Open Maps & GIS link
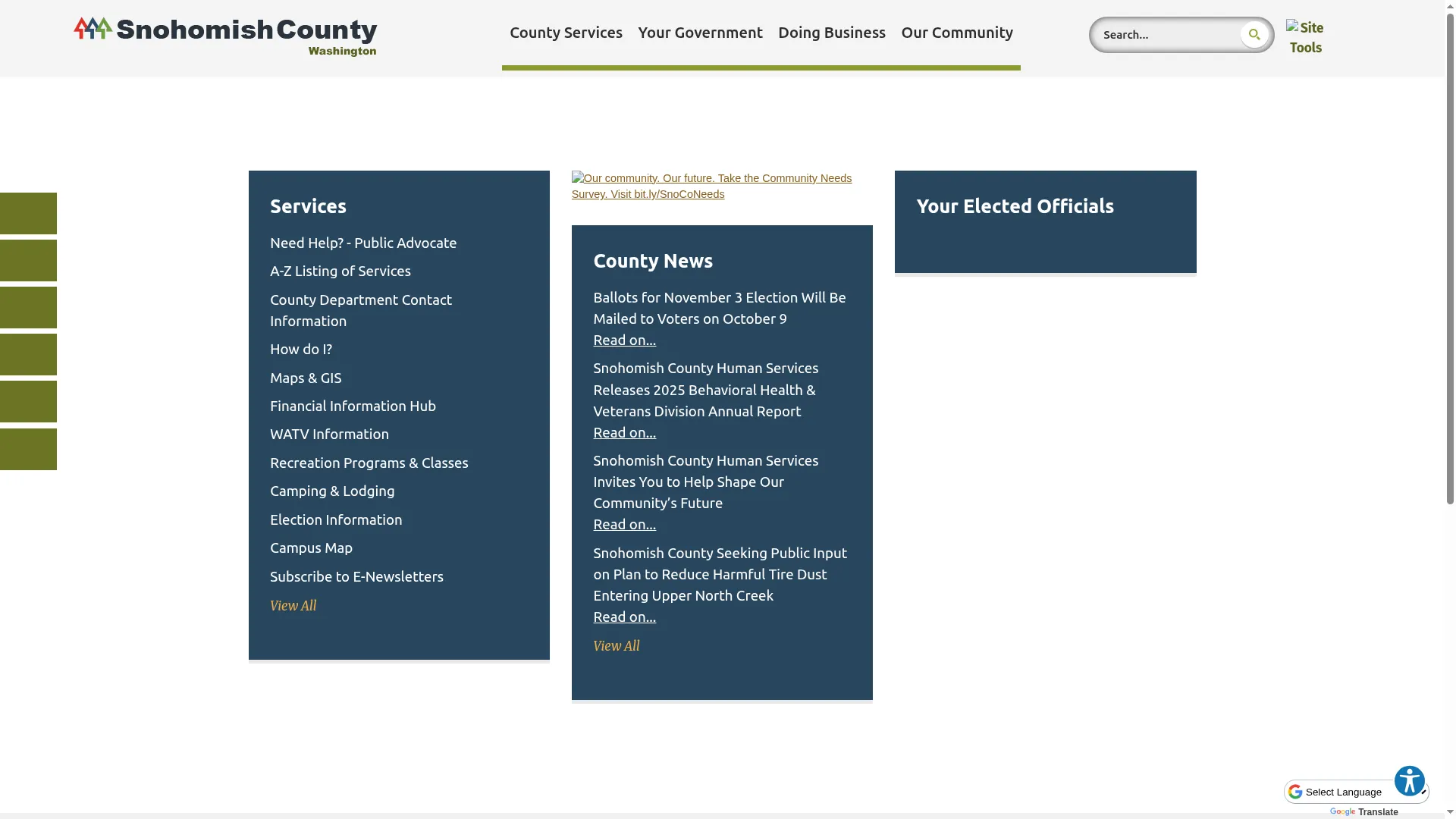 pos(306,378)
